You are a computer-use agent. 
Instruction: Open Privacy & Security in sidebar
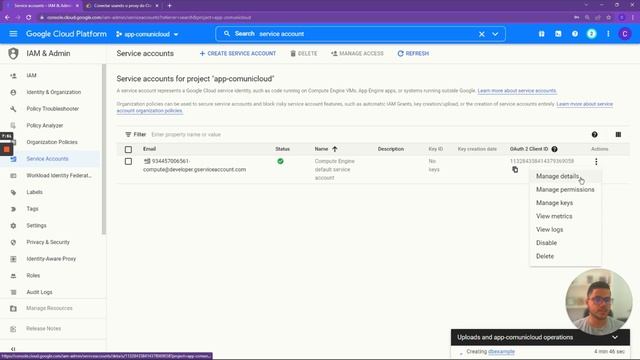tap(48, 242)
